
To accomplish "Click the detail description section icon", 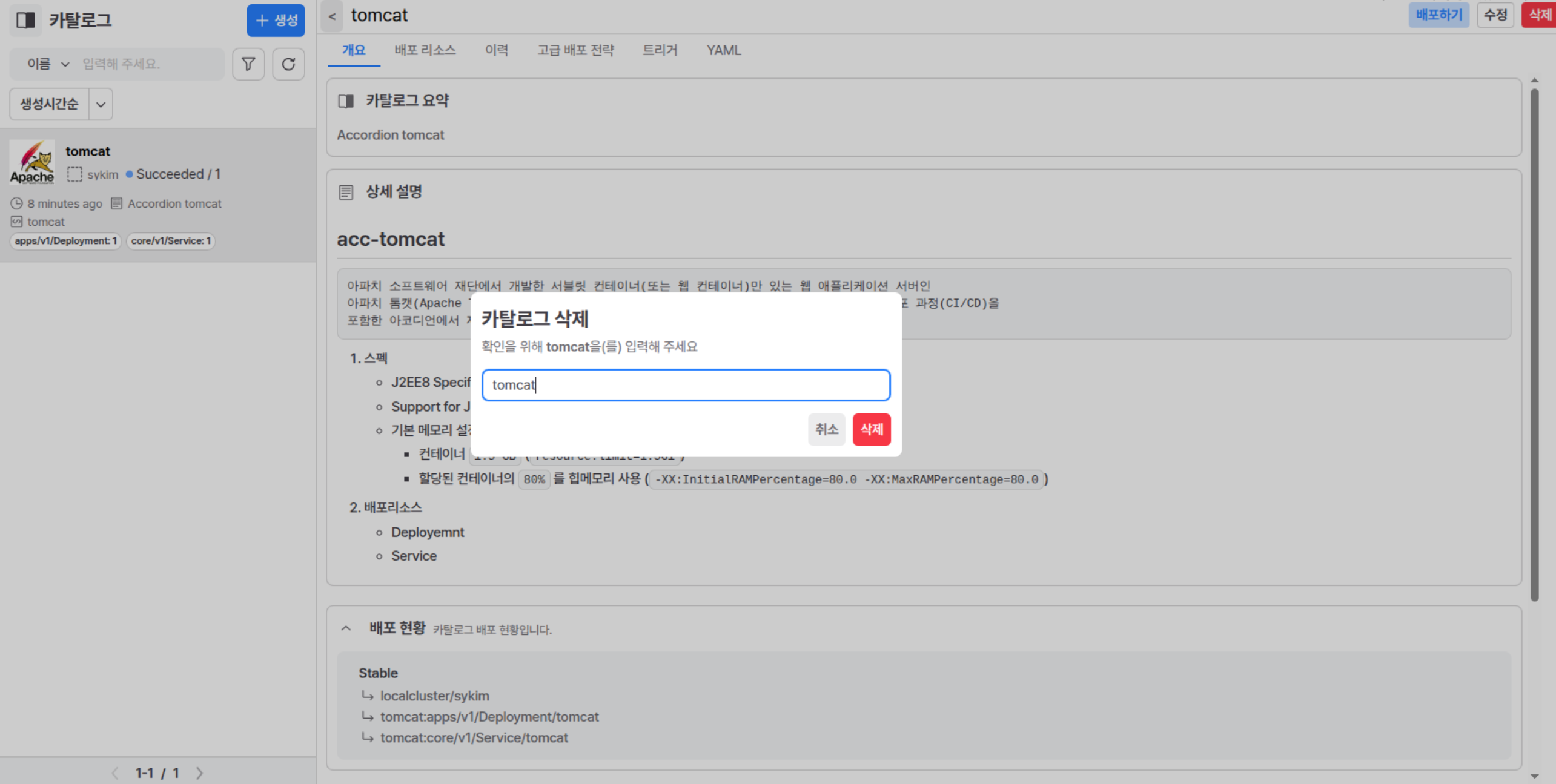I will [346, 192].
